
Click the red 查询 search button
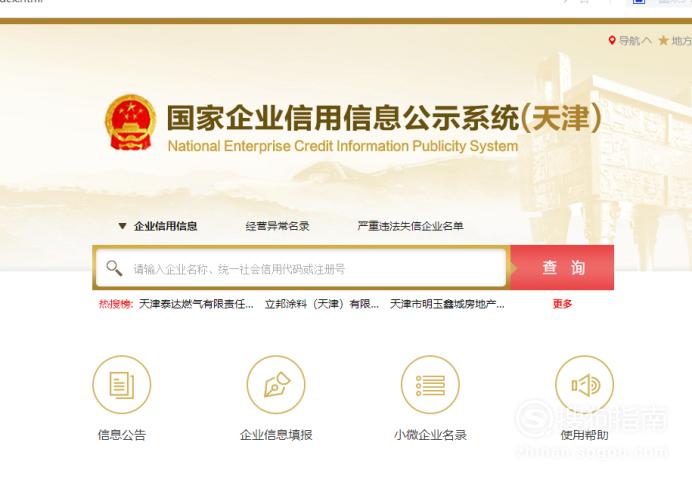[562, 267]
